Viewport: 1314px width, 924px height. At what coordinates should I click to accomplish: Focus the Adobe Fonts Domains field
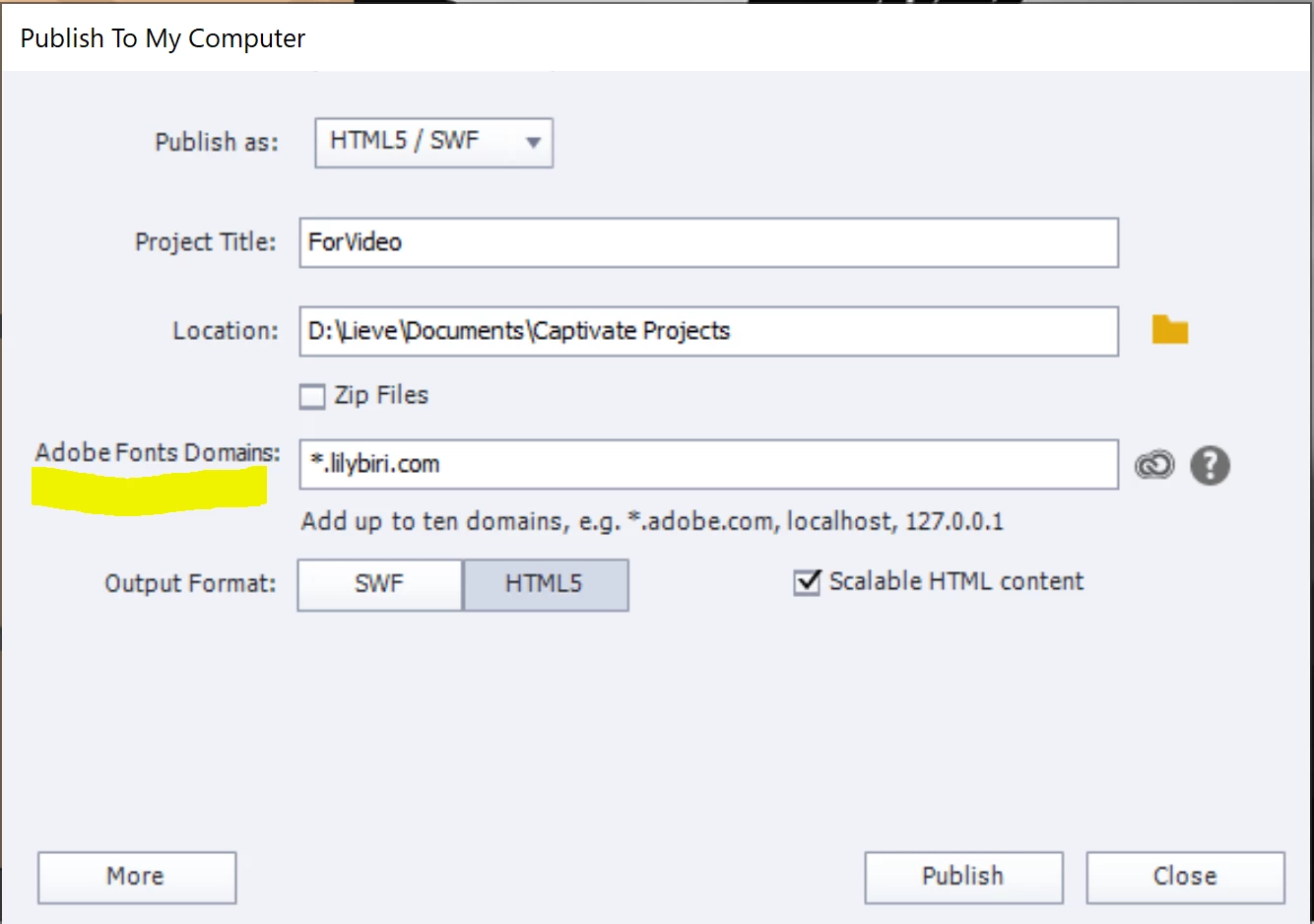pos(709,464)
